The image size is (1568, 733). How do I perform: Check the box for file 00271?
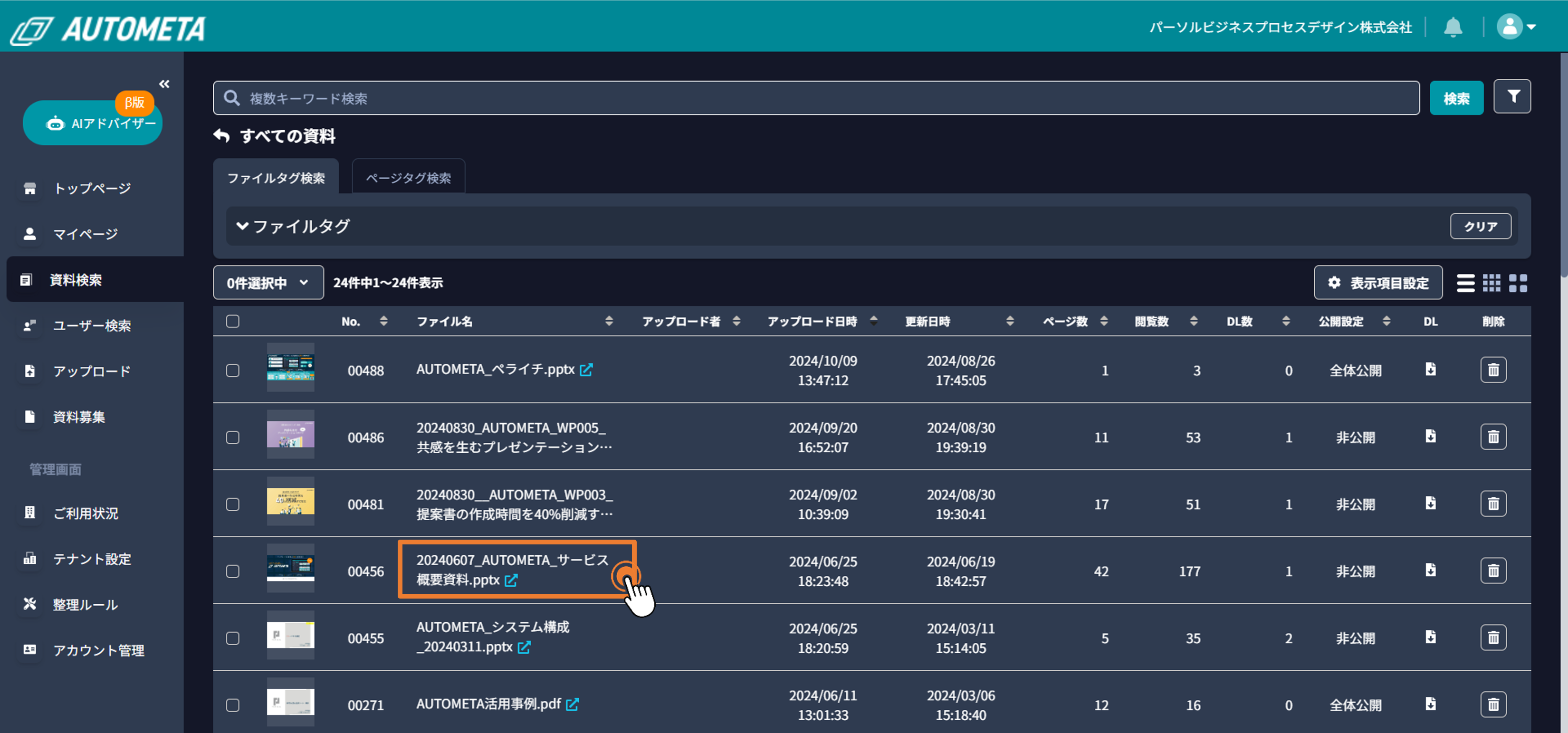(x=232, y=705)
